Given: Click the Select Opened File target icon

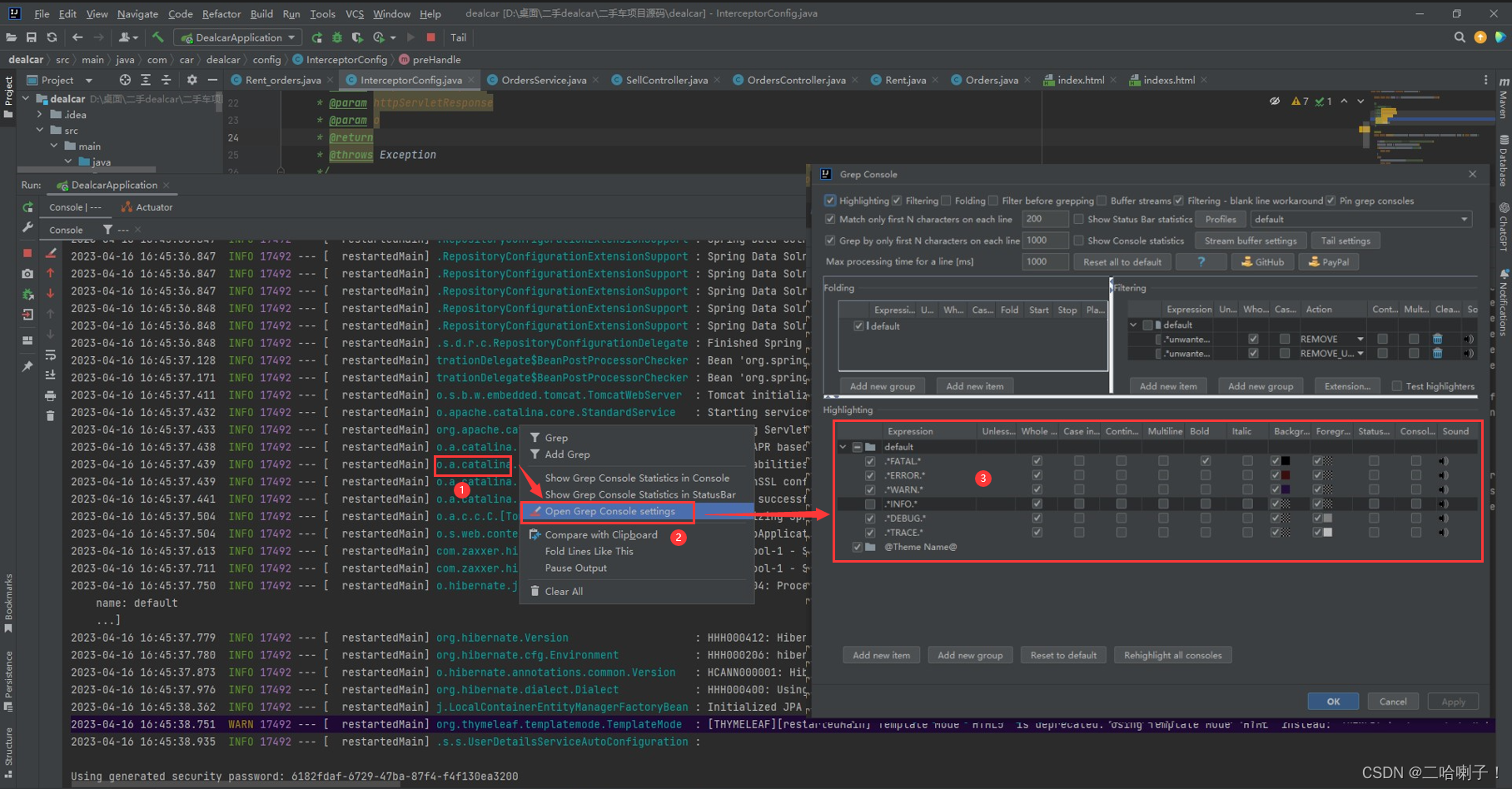Looking at the screenshot, I should [125, 80].
